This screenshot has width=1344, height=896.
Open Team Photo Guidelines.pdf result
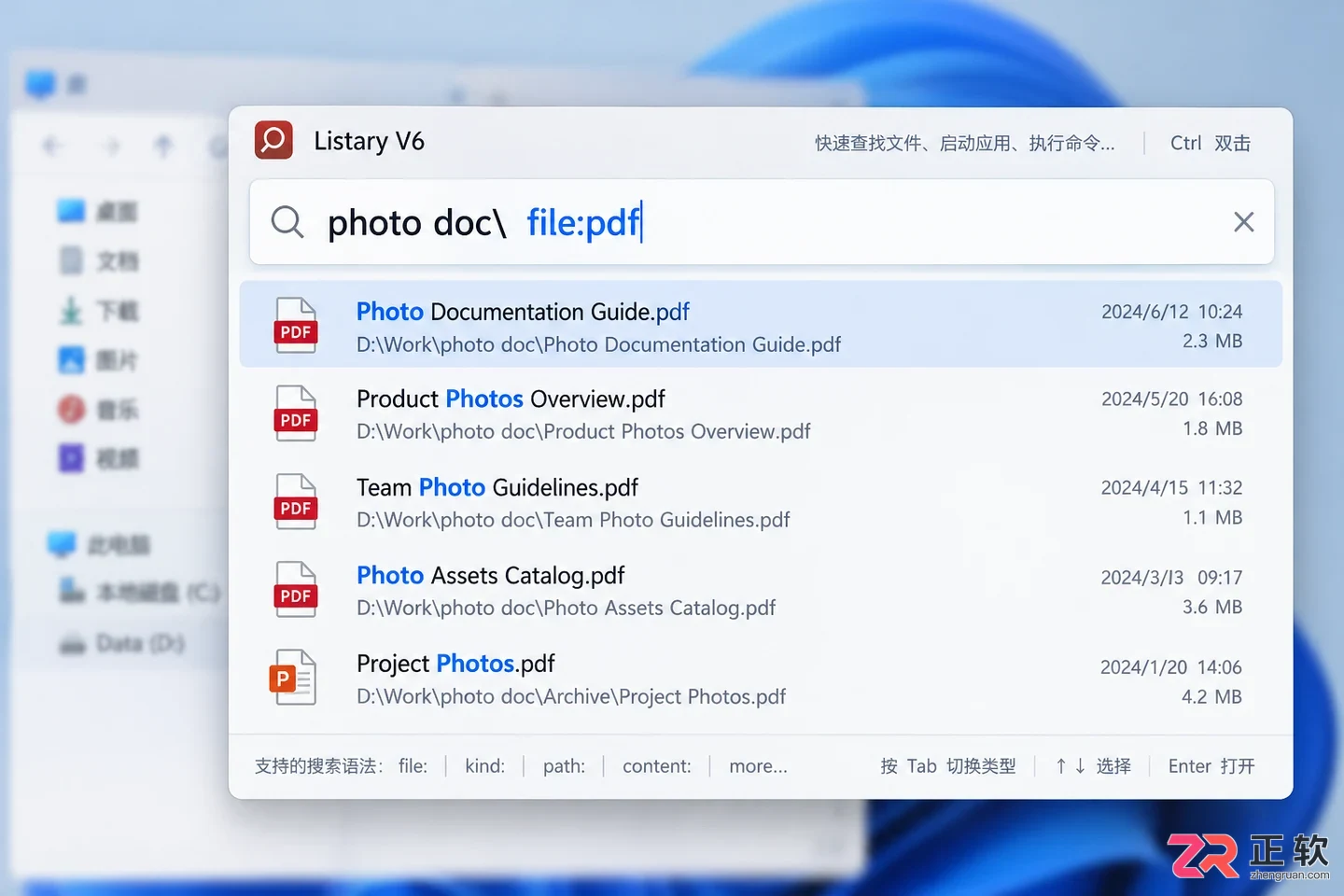761,501
